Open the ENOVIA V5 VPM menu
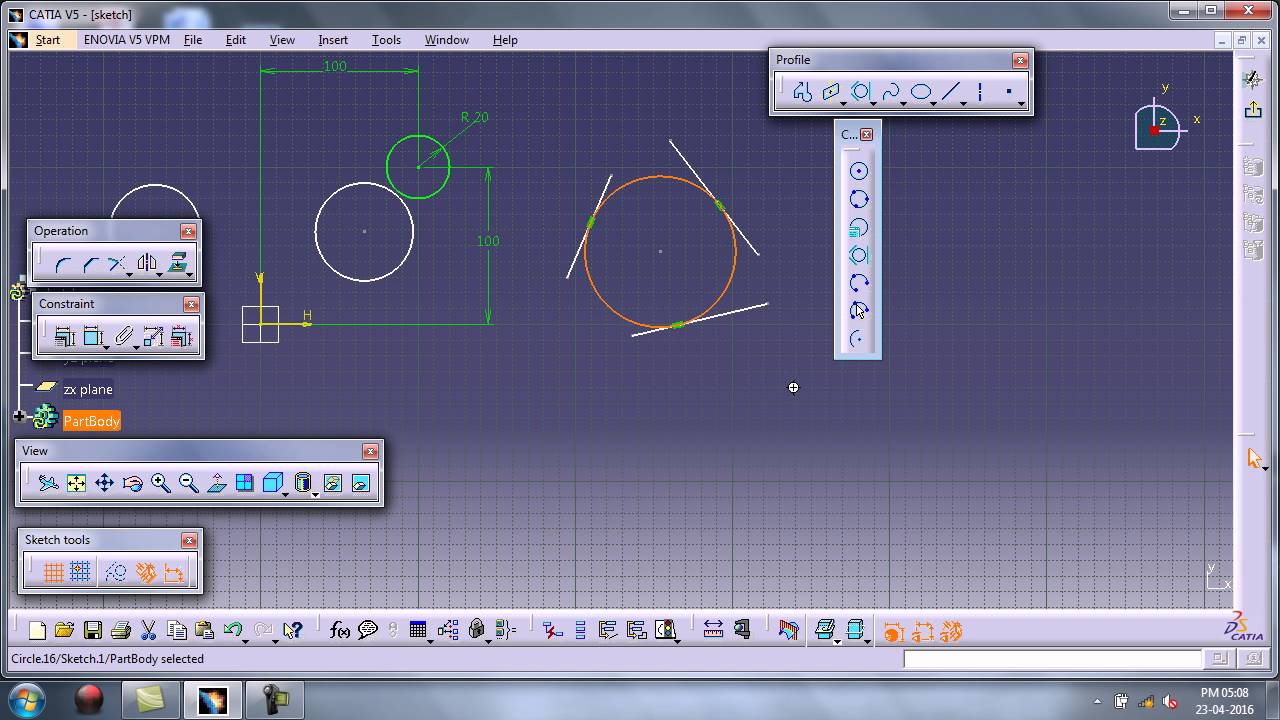 click(x=126, y=40)
